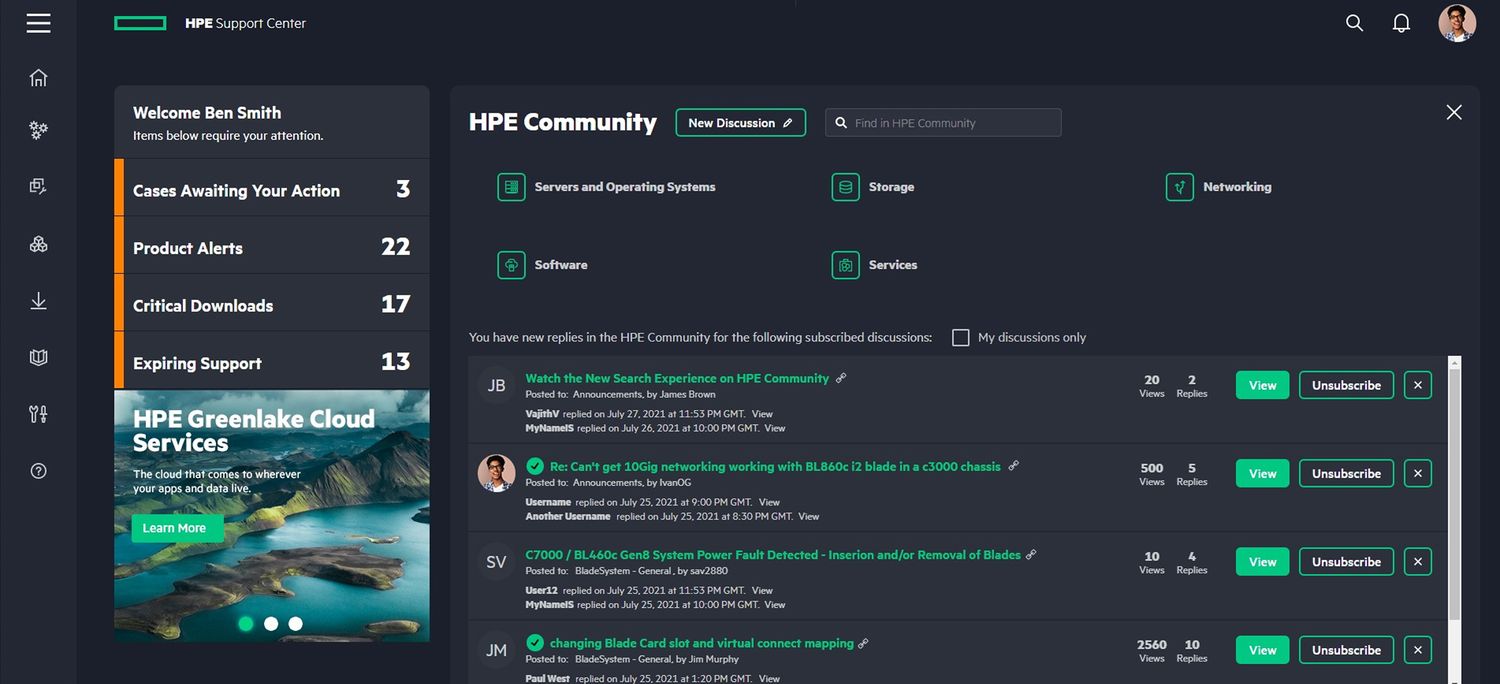View the 10Gig networking discussion
Screen dimensions: 1500x684
(x=1263, y=473)
